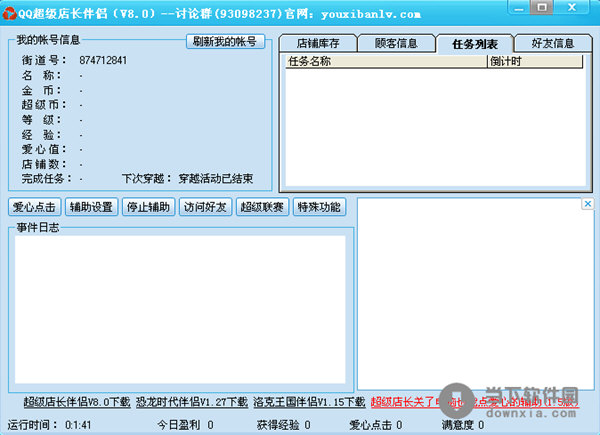Click the 爱心点击 0 status bar entry
600x435 pixels.
(376, 425)
